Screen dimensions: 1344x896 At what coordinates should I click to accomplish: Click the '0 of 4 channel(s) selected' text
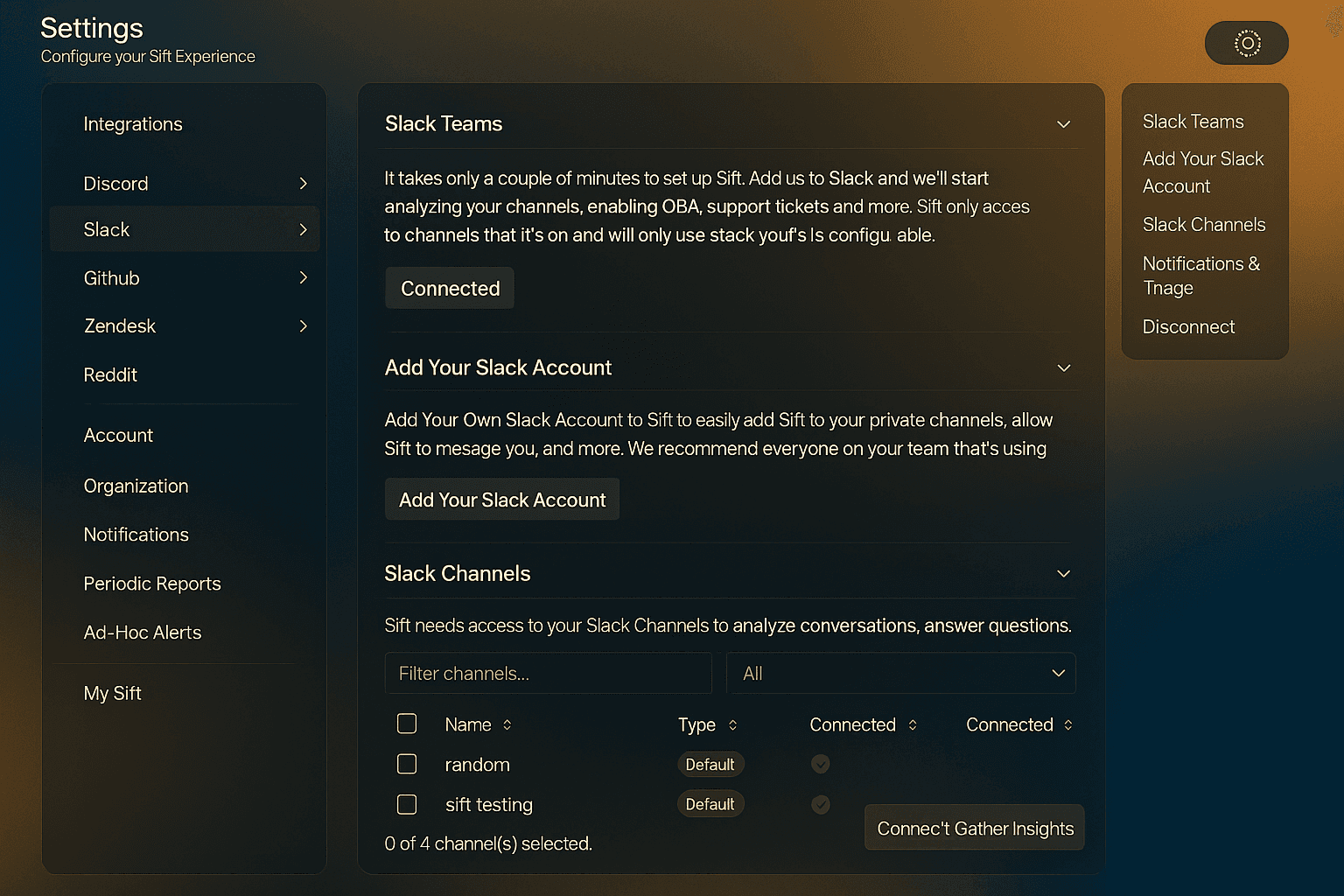[488, 843]
